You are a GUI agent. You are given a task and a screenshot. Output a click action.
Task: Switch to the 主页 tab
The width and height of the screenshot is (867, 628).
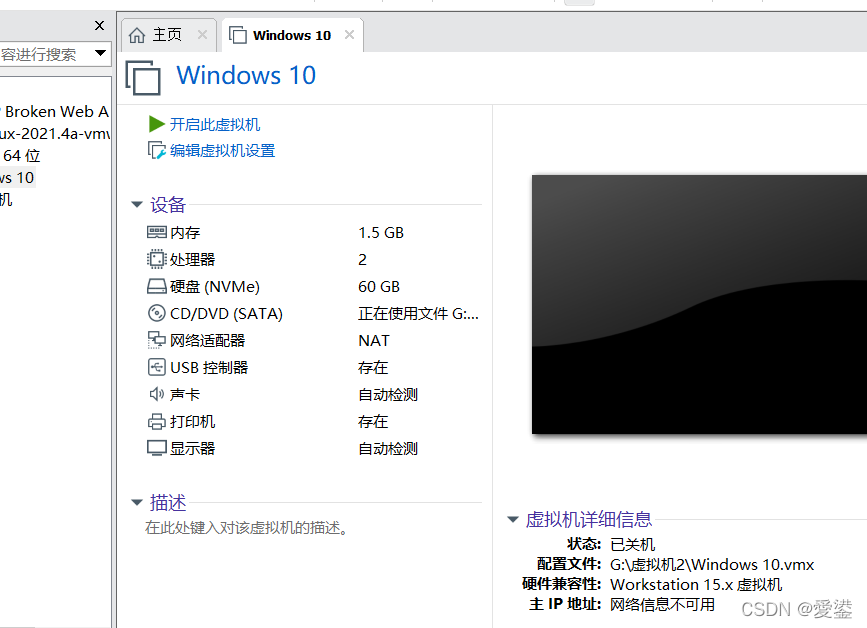[169, 35]
